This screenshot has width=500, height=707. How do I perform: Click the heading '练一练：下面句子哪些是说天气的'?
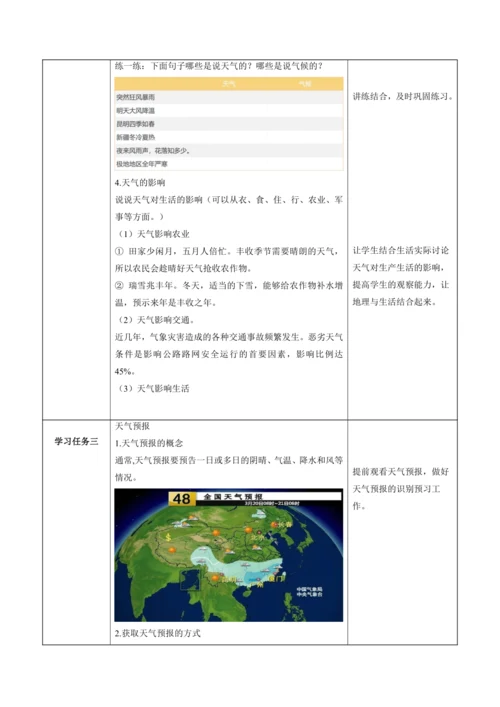pos(219,66)
